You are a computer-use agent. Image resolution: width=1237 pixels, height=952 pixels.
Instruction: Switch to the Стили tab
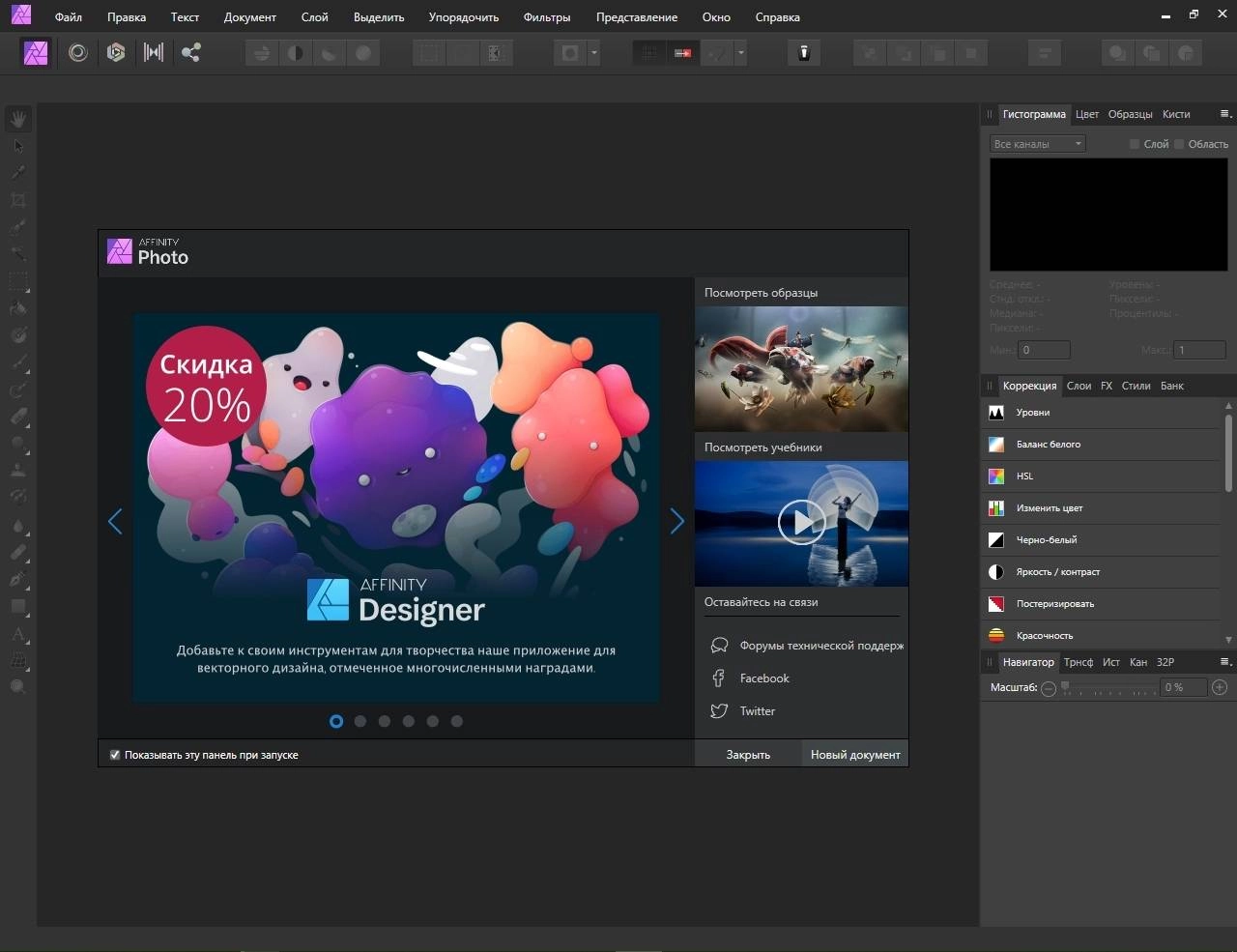coord(1136,386)
